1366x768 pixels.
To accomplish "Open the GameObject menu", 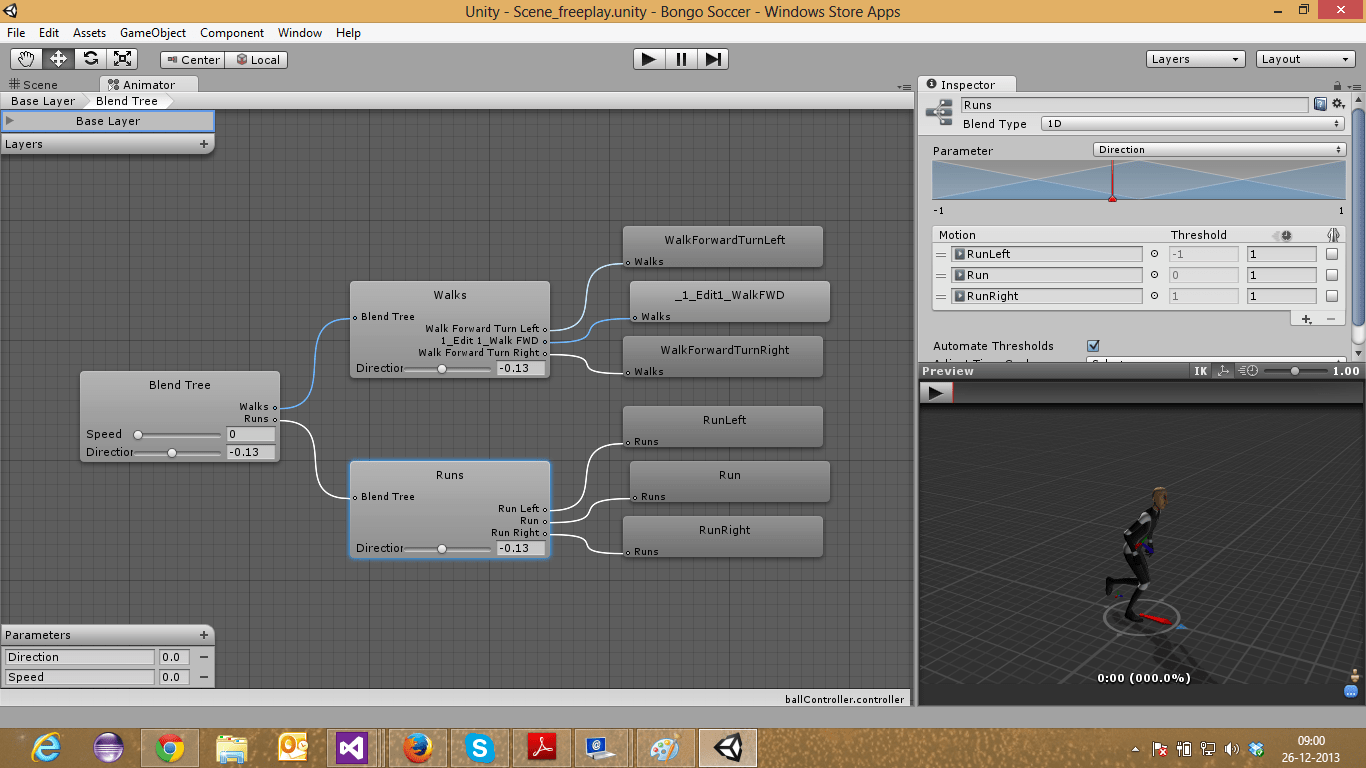I will (153, 33).
